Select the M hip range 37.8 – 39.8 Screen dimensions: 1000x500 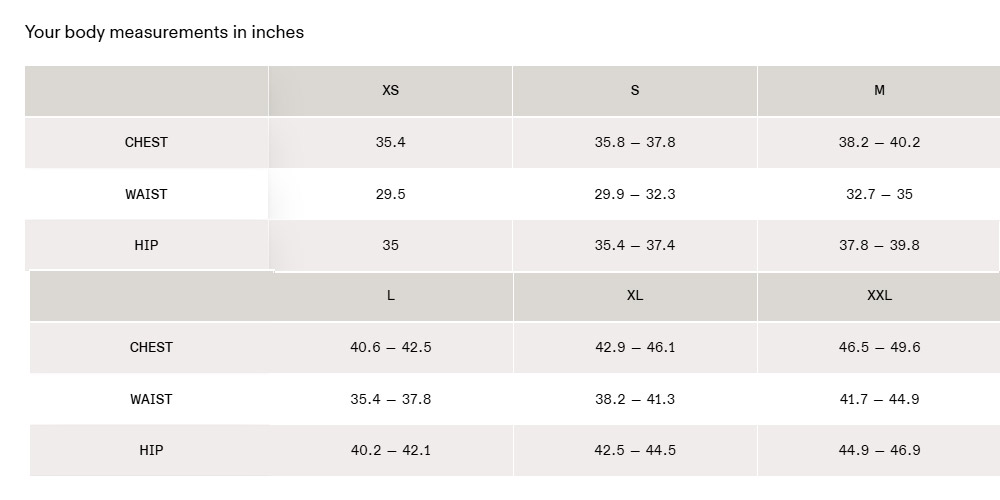tap(879, 245)
